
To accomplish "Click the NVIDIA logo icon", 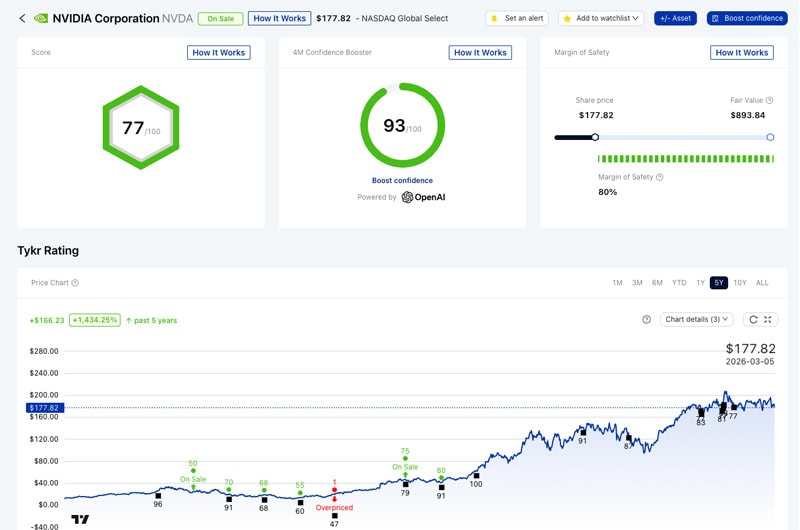I will (41, 18).
